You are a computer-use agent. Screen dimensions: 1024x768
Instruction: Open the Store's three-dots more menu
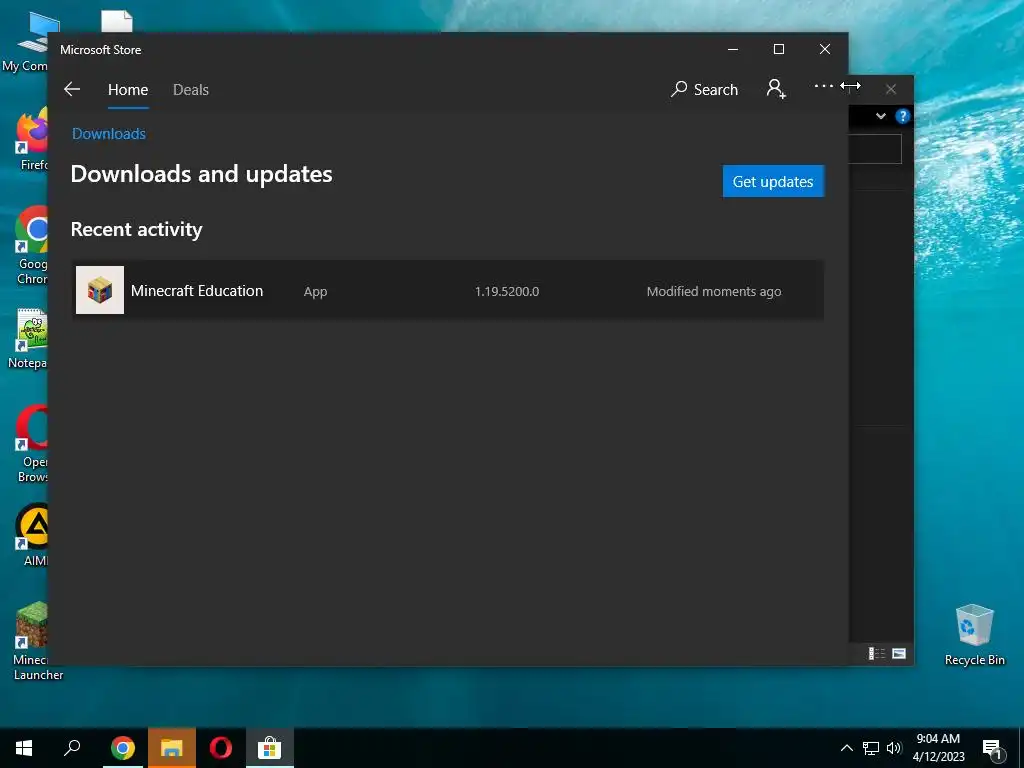point(824,86)
